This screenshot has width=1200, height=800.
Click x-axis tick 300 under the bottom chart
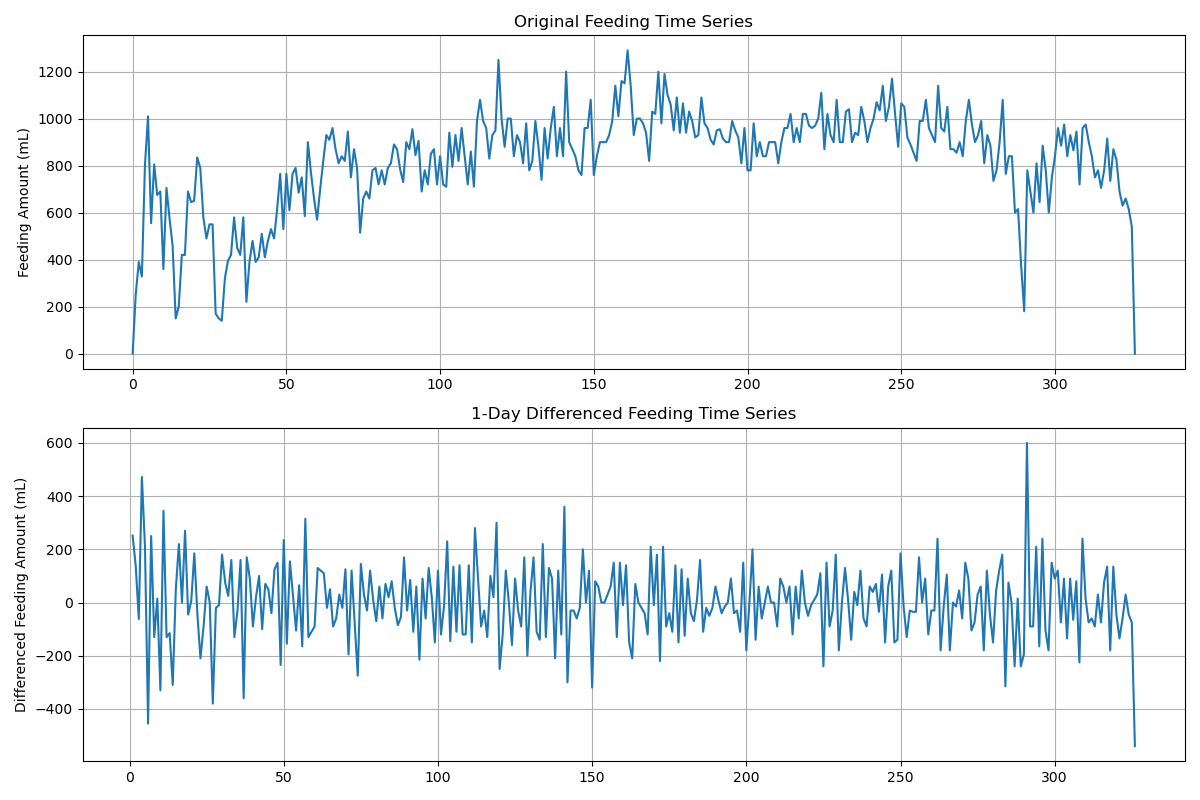1055,776
